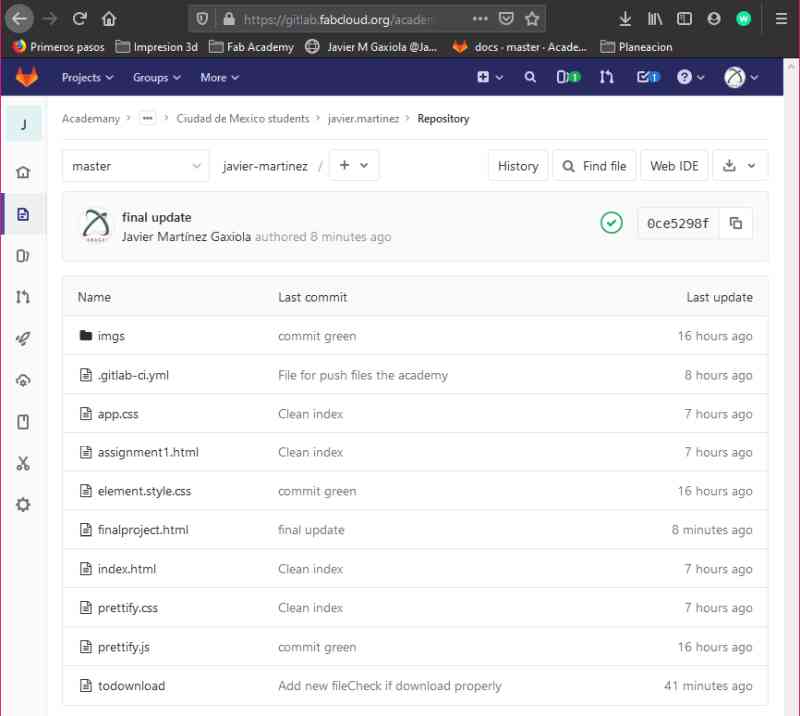Viewport: 800px width, 716px height.
Task: Open the element.style.css file
Action: point(144,491)
